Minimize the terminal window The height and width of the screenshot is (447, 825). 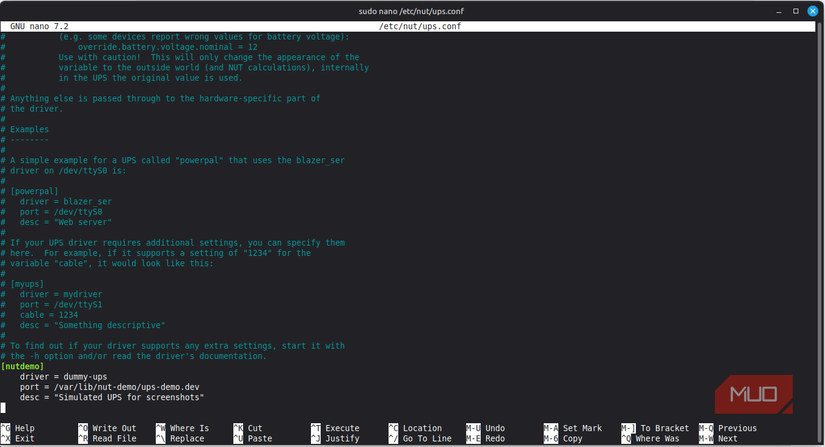(779, 11)
